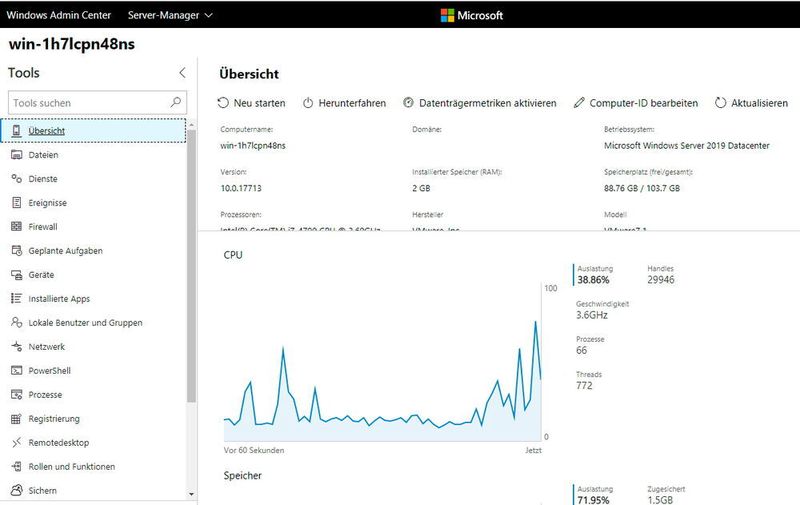Click the Firewall brick icon
The width and height of the screenshot is (800, 505).
click(x=16, y=226)
